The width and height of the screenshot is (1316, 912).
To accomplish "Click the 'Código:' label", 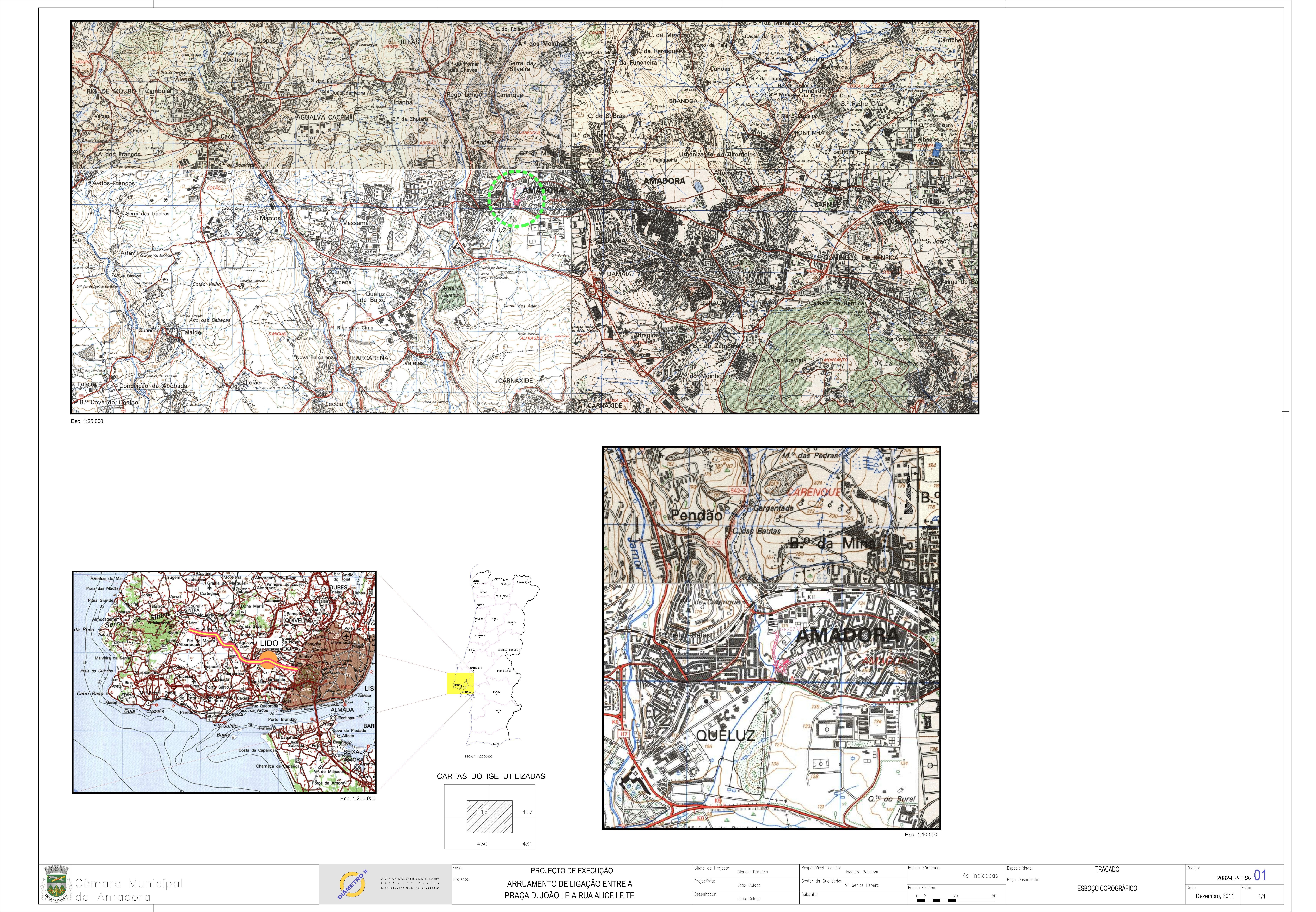I will 1193,868.
